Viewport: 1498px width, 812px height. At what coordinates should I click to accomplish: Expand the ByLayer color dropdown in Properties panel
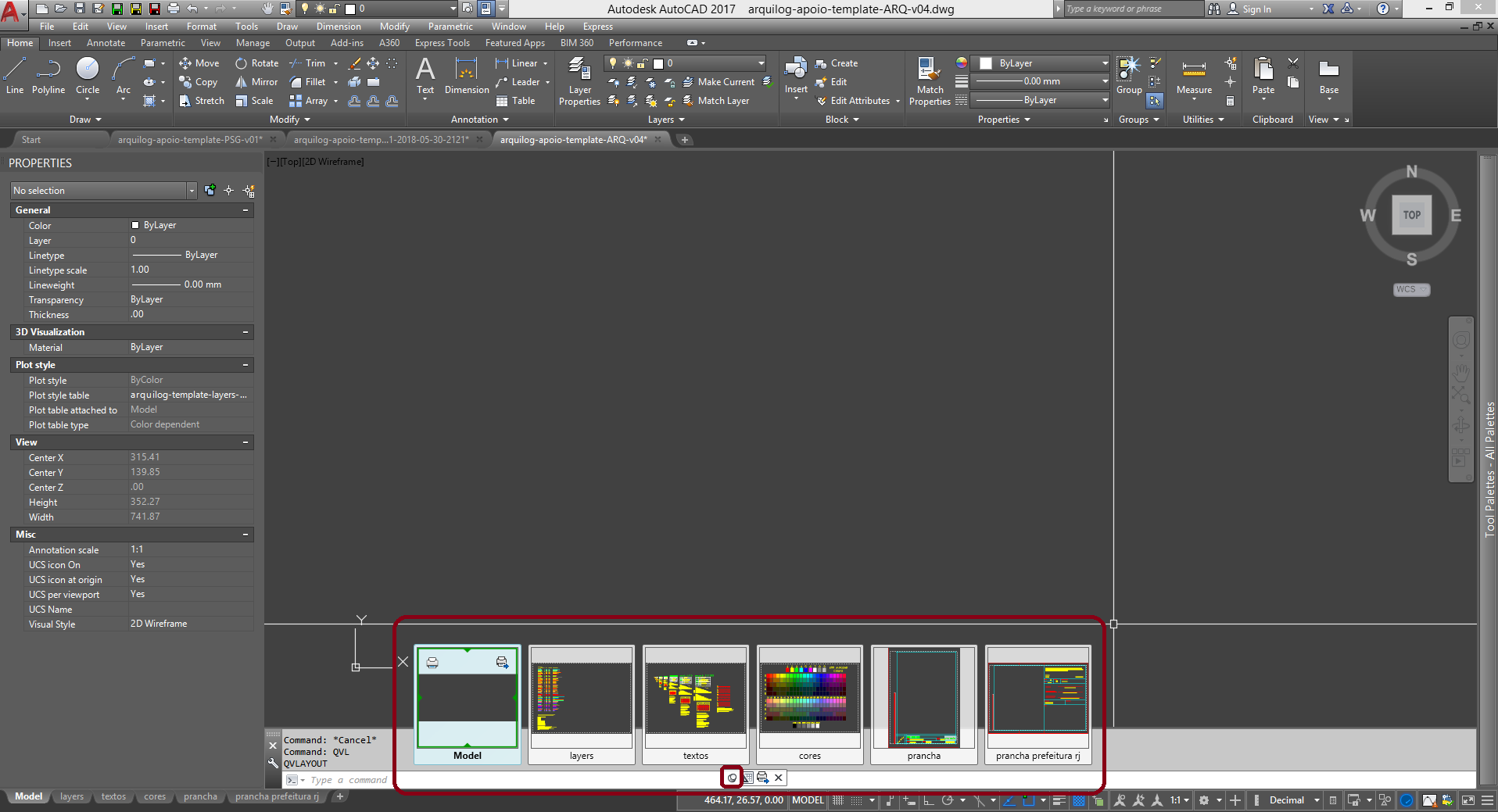click(1104, 63)
